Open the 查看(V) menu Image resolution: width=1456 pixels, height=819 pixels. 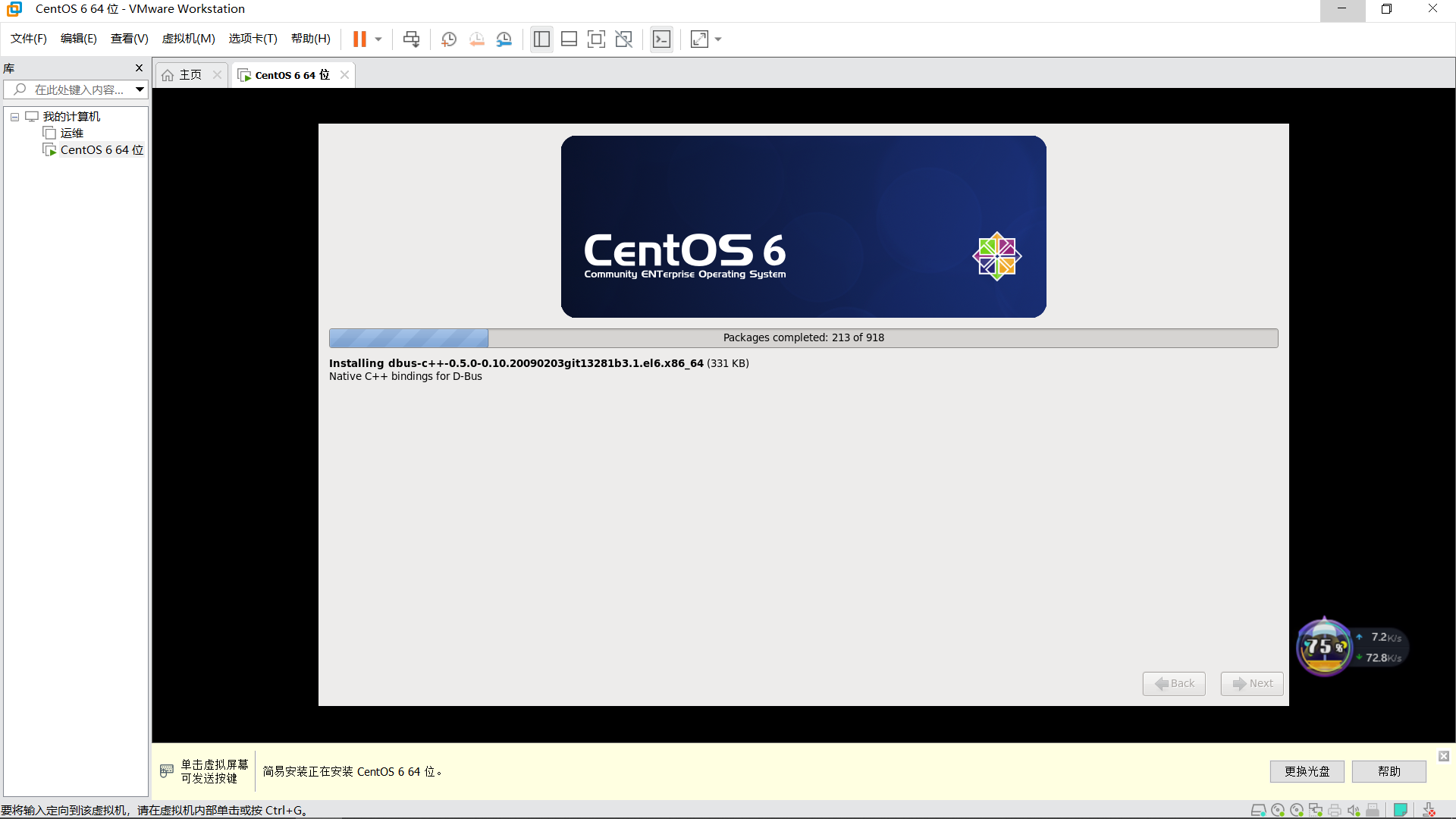[130, 39]
